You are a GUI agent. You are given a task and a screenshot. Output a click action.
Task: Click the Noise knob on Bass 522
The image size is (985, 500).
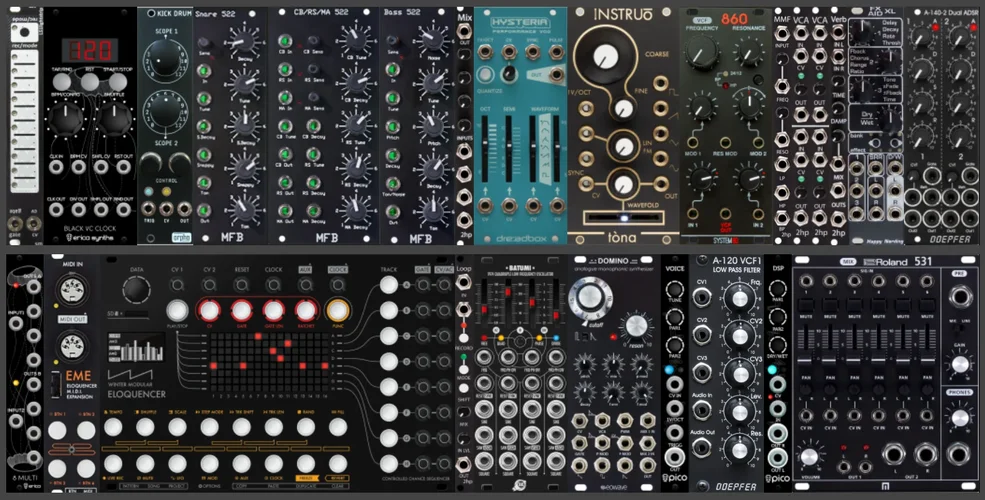click(x=432, y=41)
